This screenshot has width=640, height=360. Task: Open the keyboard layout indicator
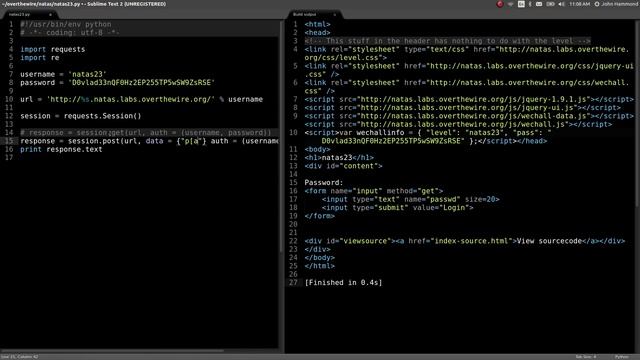521,4
